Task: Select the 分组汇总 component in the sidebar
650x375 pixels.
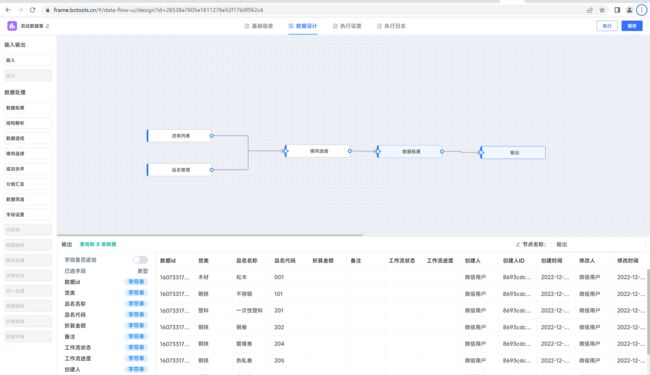Action: (x=28, y=184)
